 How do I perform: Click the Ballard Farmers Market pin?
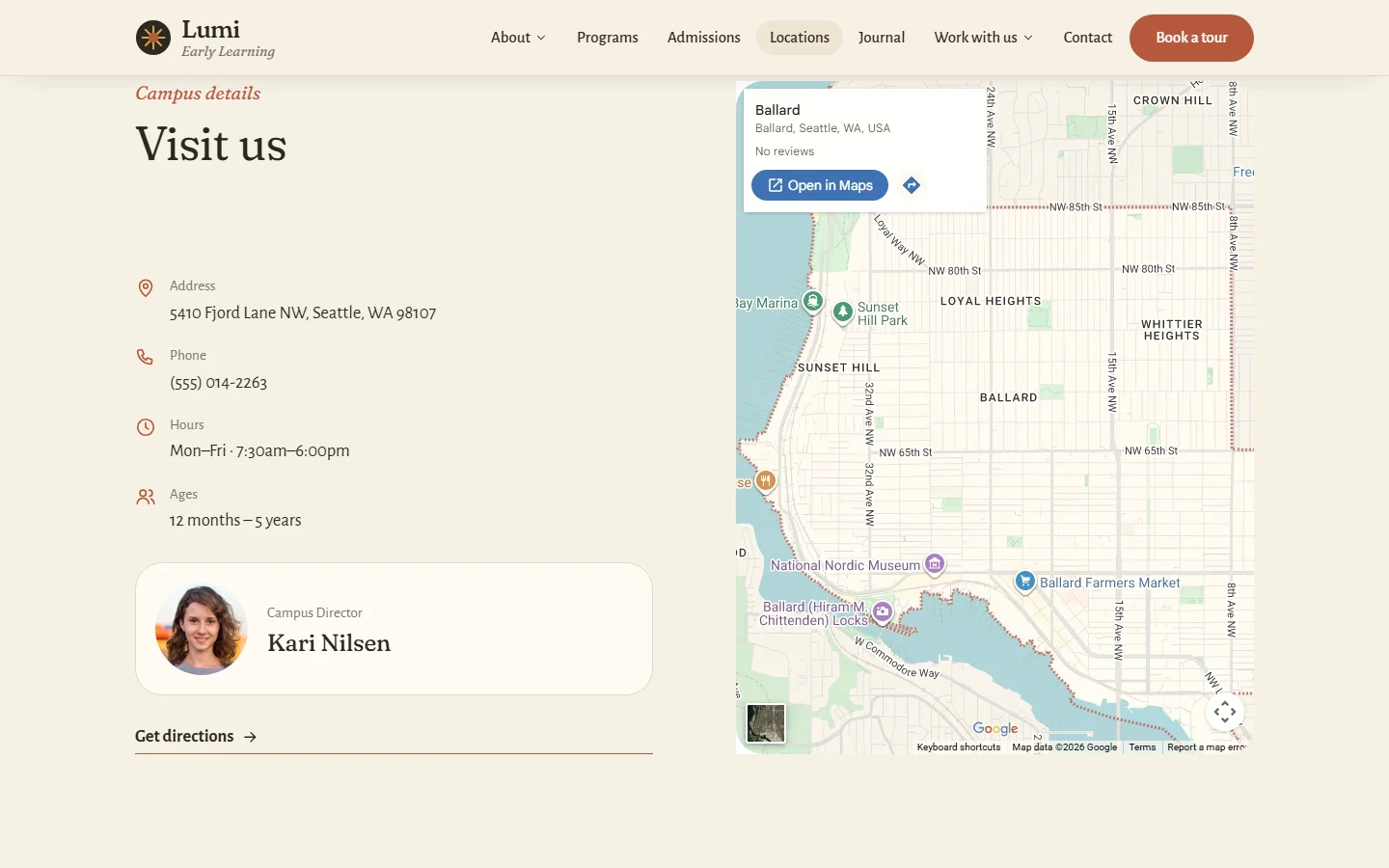(1025, 582)
